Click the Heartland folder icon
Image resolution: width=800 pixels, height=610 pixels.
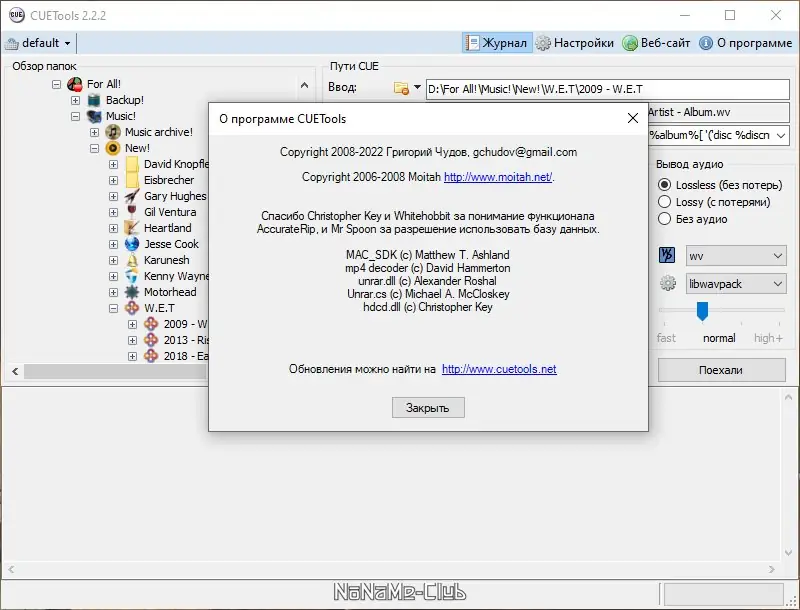(x=132, y=228)
